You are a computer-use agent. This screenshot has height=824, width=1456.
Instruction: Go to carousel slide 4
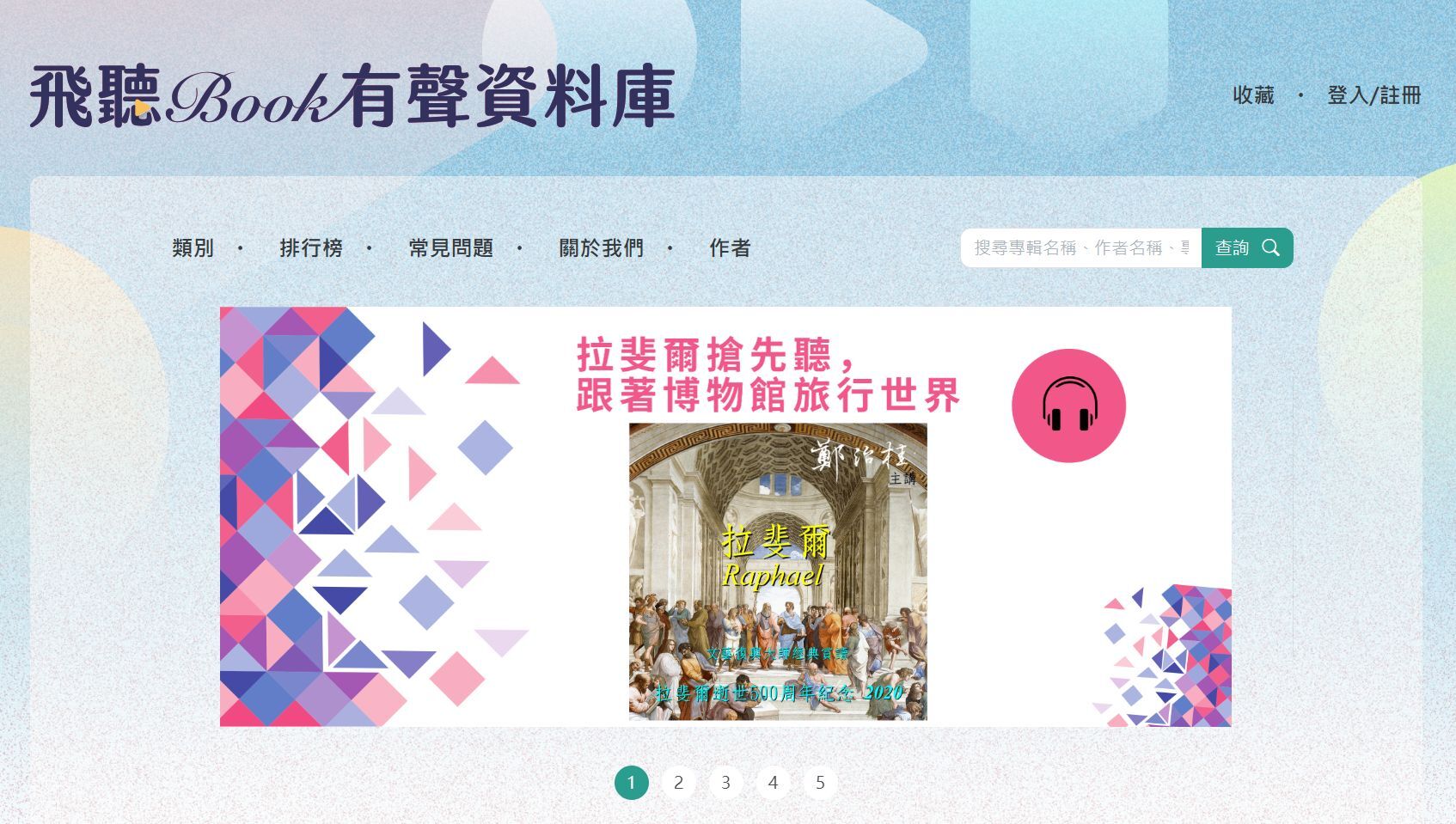tap(773, 783)
